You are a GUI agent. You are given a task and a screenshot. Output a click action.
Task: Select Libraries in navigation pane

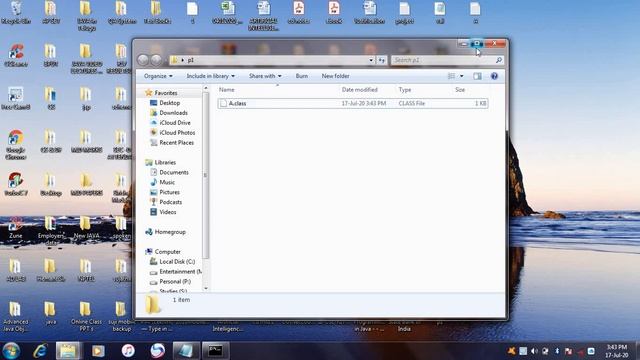point(165,162)
